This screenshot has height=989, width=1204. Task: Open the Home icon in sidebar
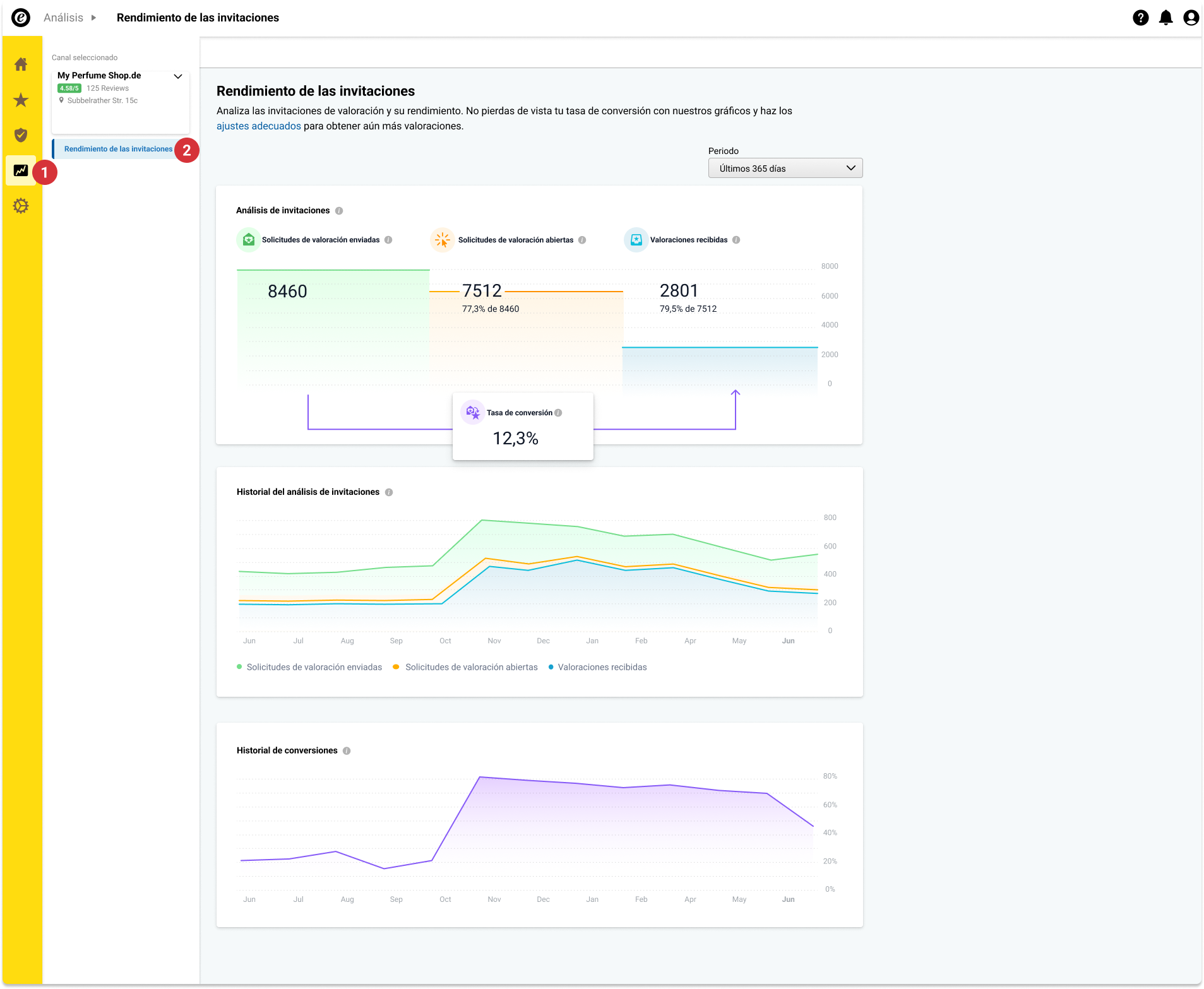click(21, 64)
